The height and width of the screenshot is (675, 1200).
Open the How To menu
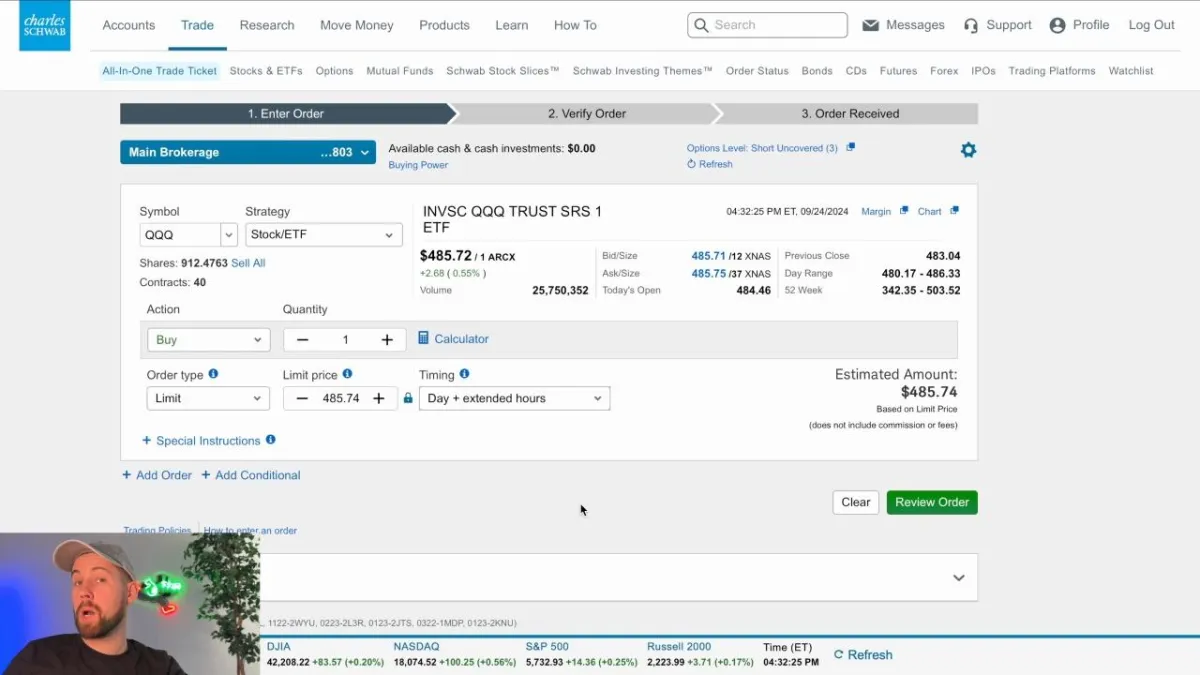(x=575, y=25)
